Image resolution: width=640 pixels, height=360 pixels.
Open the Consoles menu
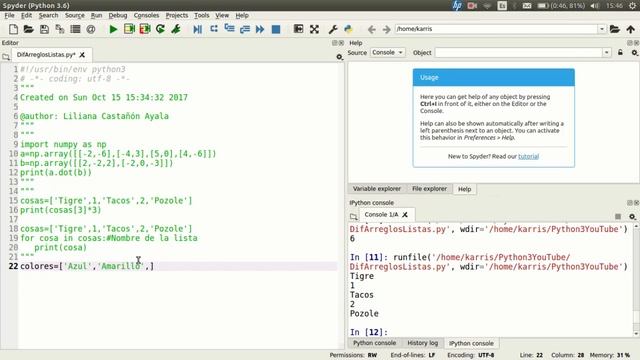146,15
